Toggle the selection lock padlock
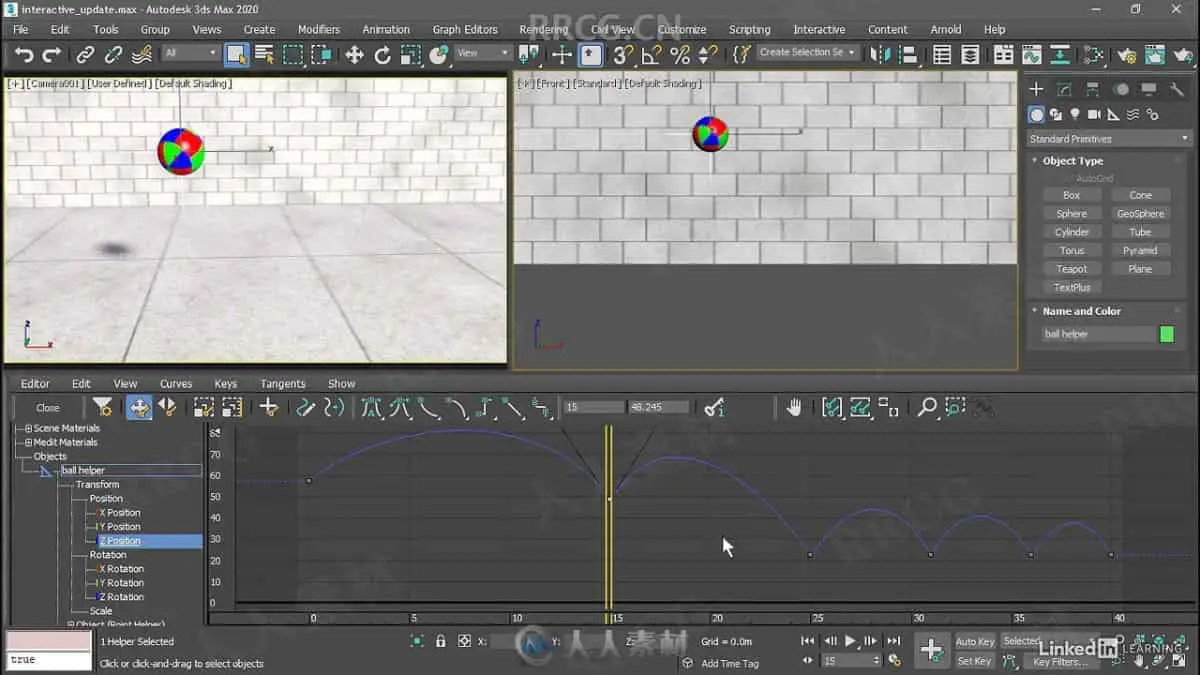1200x675 pixels. (x=440, y=641)
